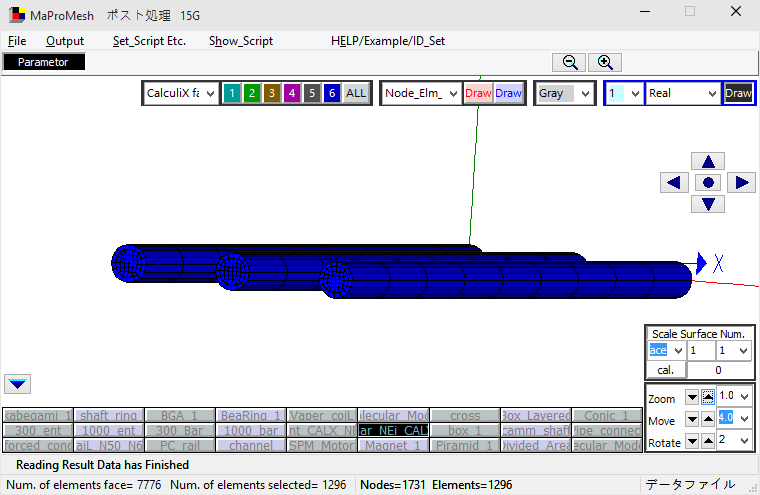760x495 pixels.
Task: Select face group 2 green button
Action: tap(252, 93)
